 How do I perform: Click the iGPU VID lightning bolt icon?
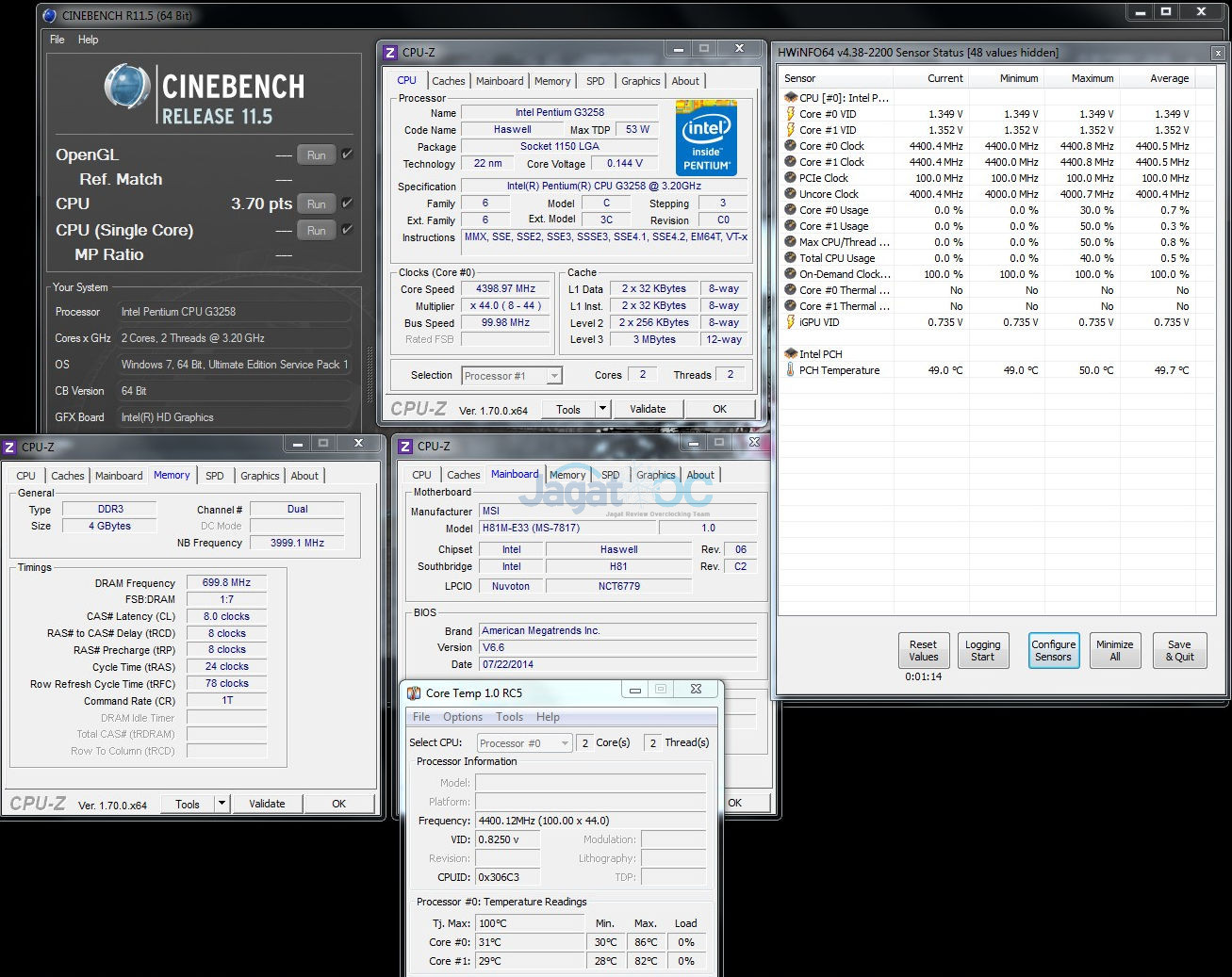click(791, 322)
